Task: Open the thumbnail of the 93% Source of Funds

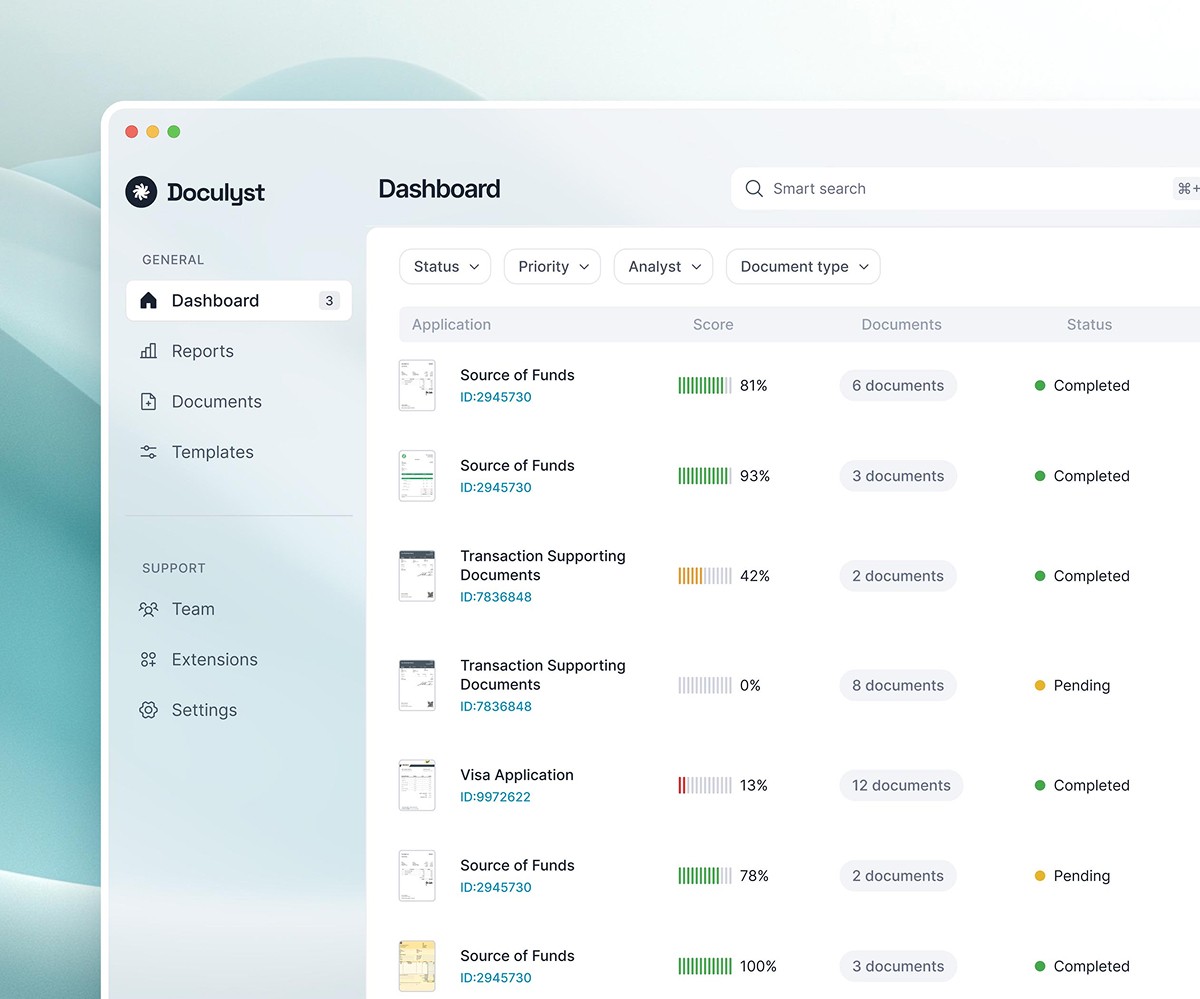Action: click(417, 475)
